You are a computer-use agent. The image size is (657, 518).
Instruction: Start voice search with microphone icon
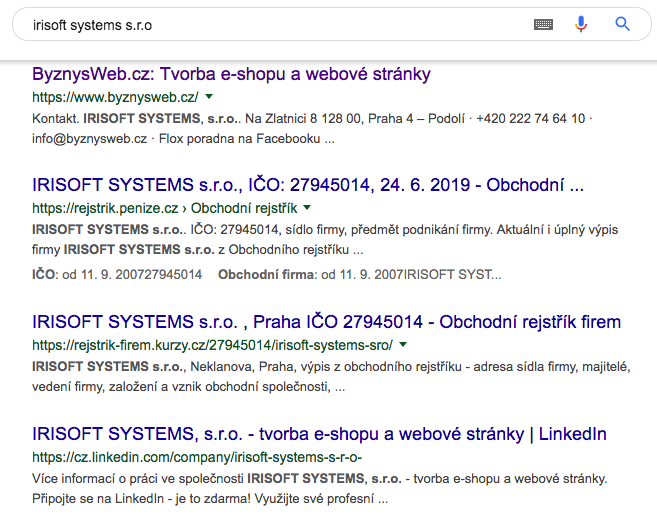pos(581,24)
